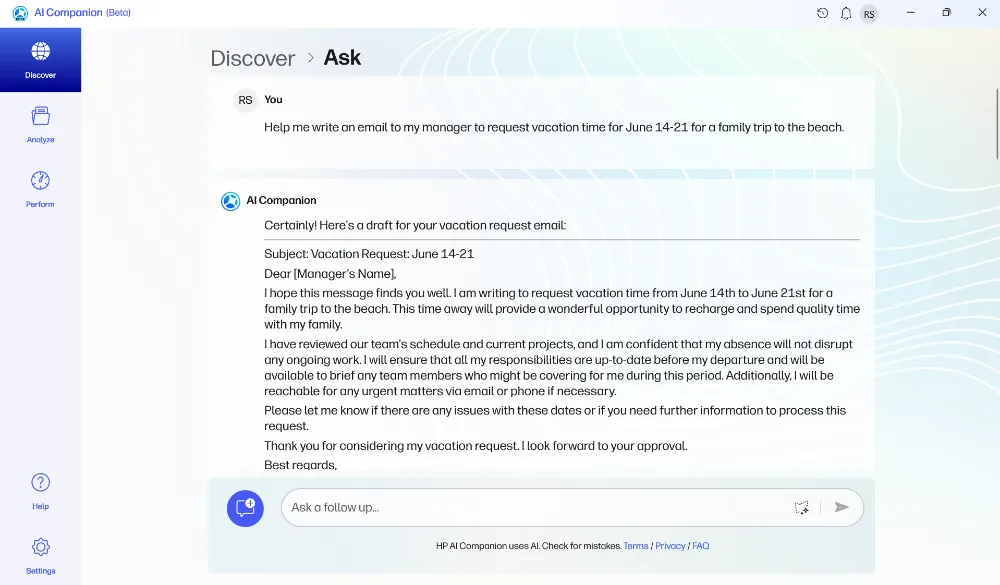Focus the Ask a follow up field
The height and width of the screenshot is (585, 1000).
click(536, 507)
